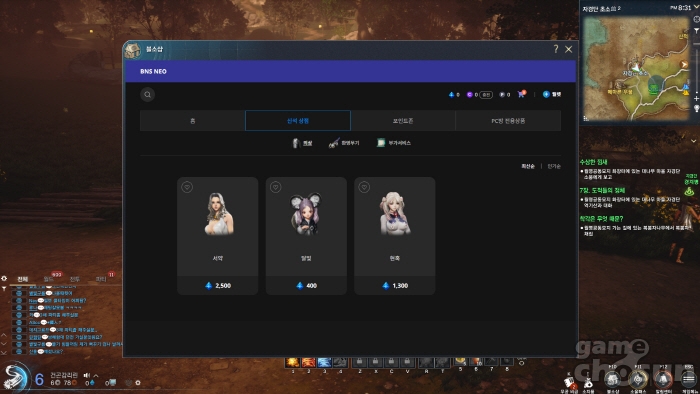Select the costume category with mannequin icon
Image resolution: width=700 pixels, height=394 pixels.
[295, 143]
